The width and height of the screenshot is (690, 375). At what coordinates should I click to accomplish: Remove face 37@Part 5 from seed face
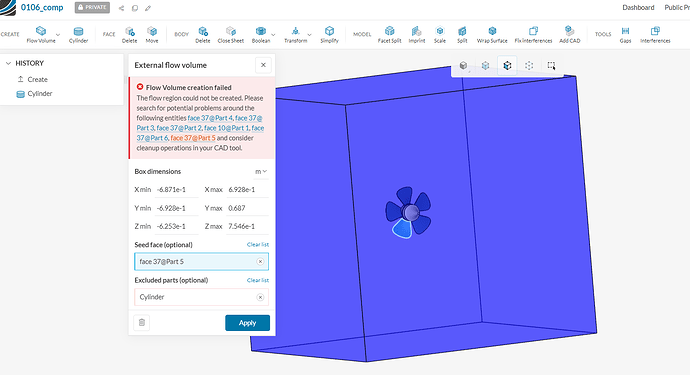[260, 261]
